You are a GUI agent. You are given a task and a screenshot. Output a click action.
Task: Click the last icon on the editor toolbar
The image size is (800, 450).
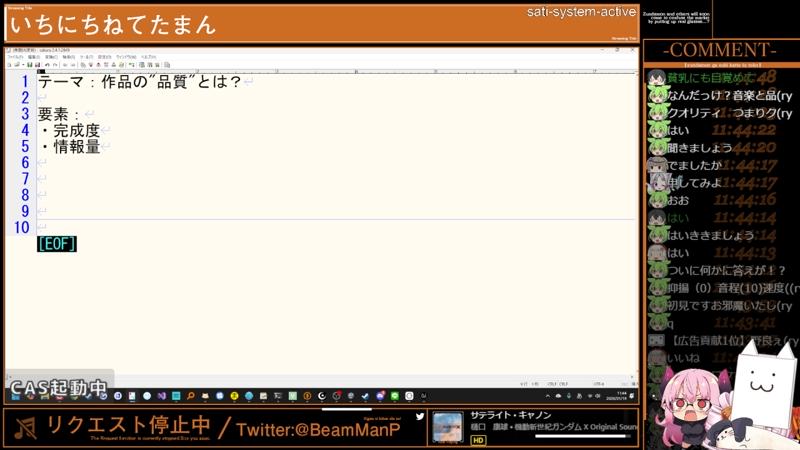(x=167, y=65)
